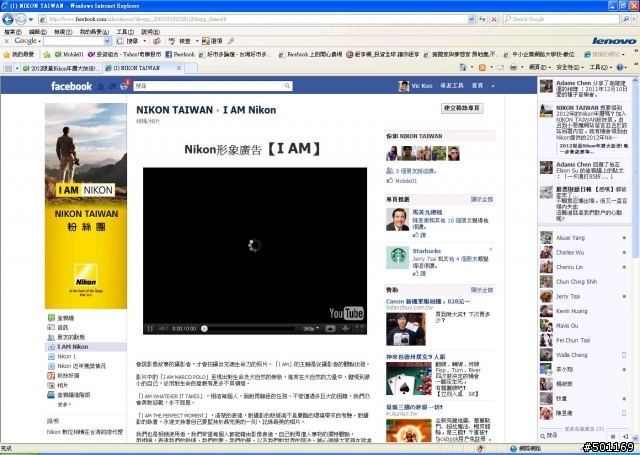Click the YouTube logo in player
This screenshot has height=455, width=640.
click(346, 313)
